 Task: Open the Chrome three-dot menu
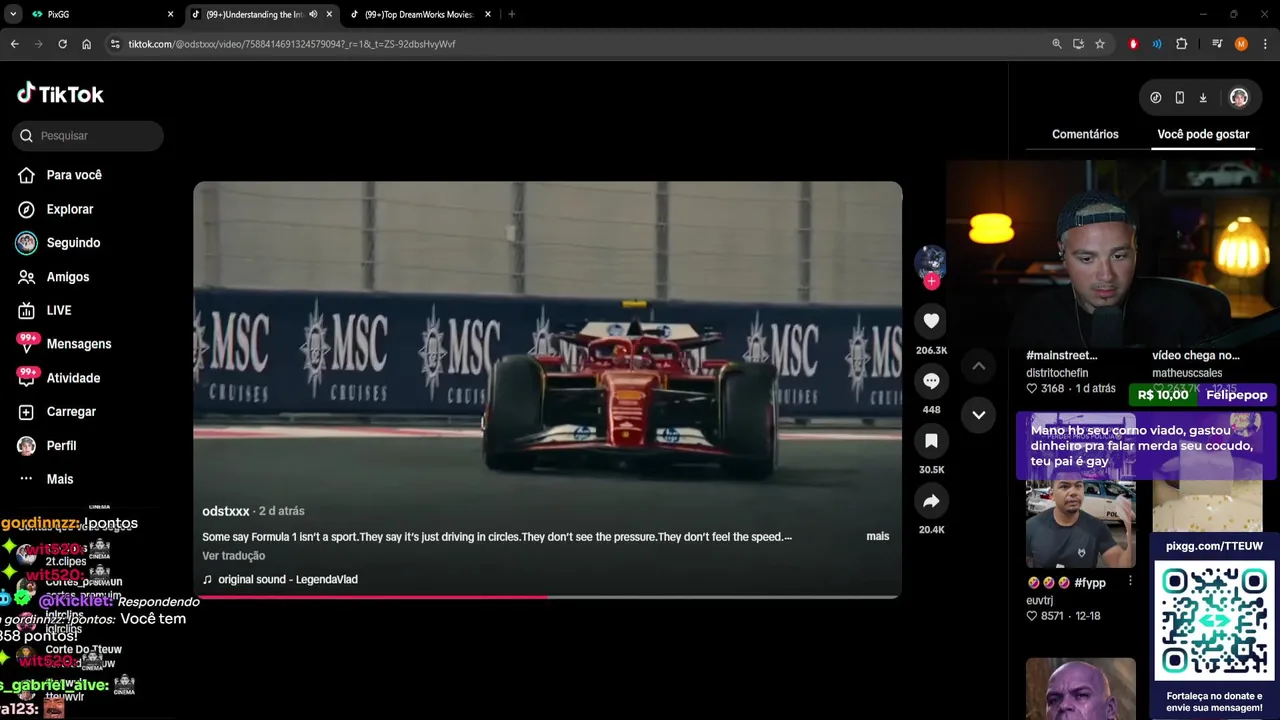coord(1265,44)
